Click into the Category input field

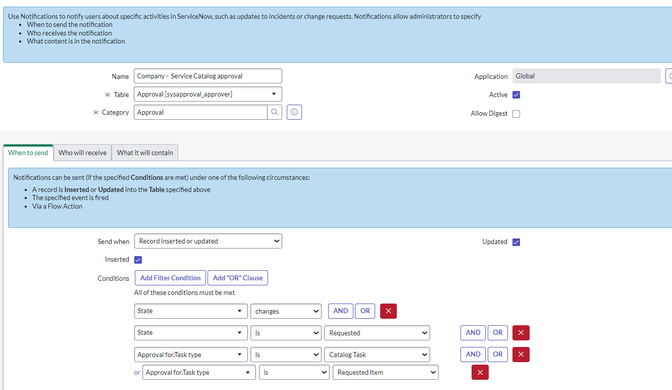tap(201, 112)
